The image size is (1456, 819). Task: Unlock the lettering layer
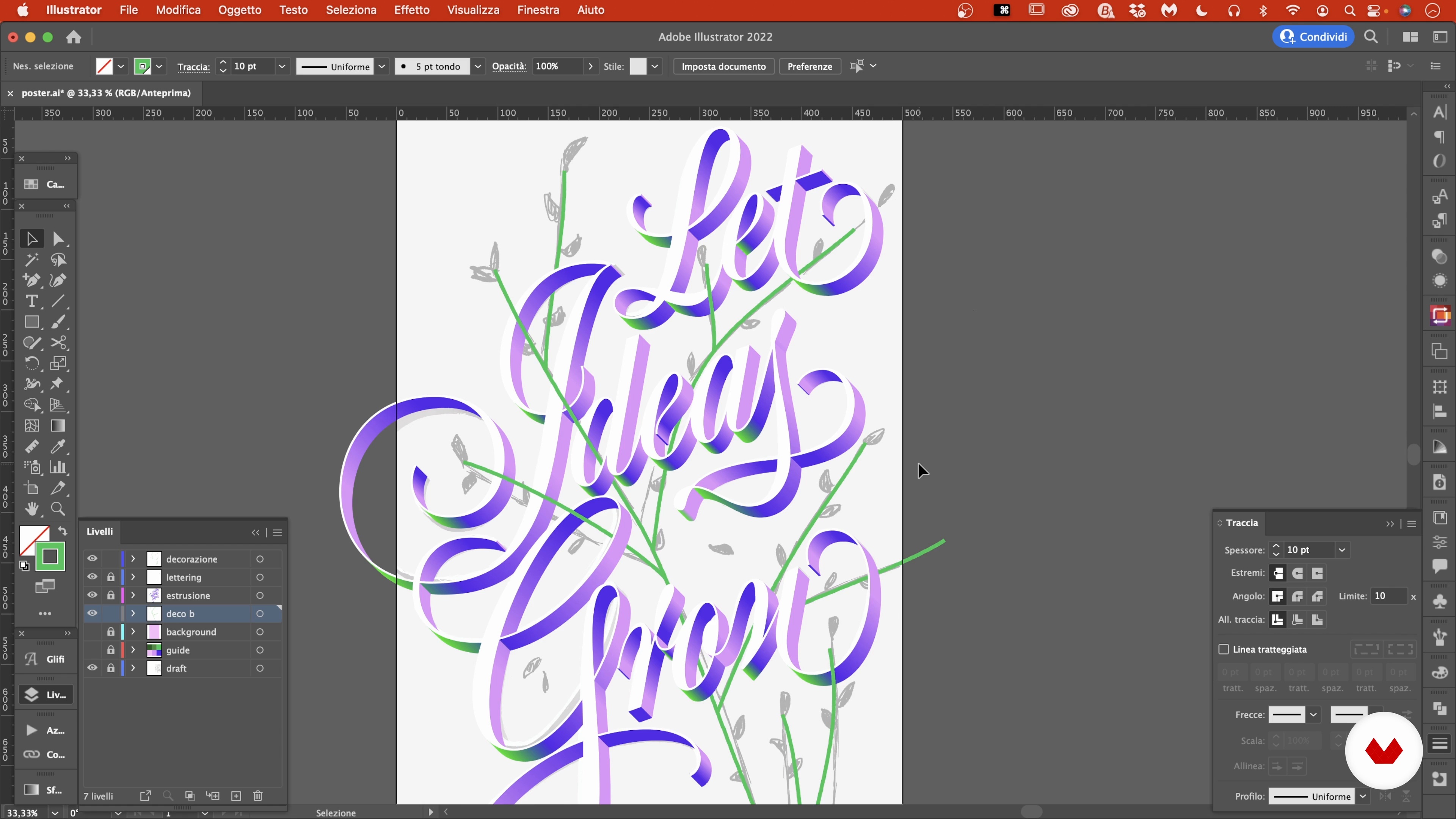click(111, 577)
